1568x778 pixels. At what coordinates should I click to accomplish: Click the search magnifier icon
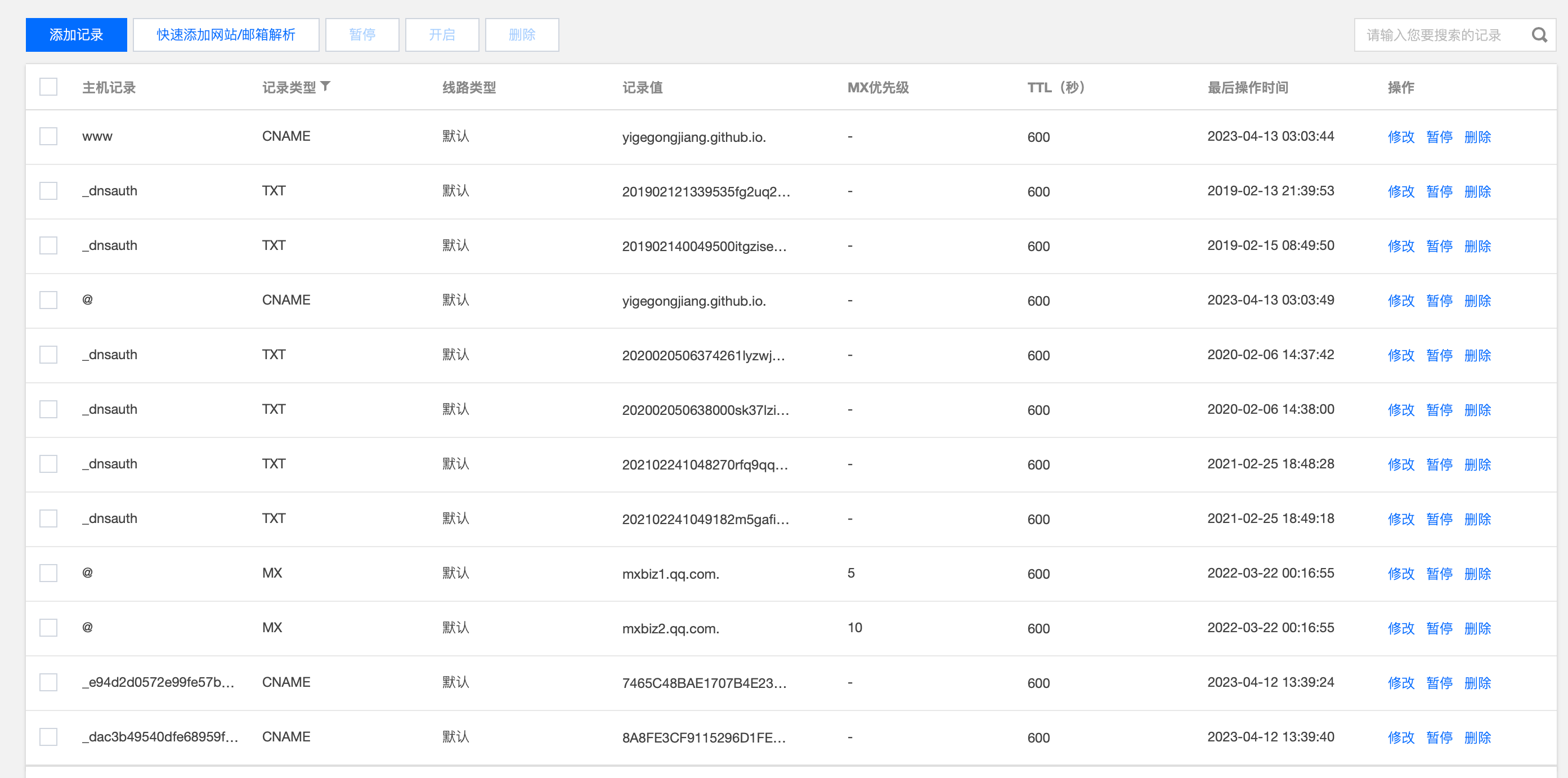click(1539, 35)
